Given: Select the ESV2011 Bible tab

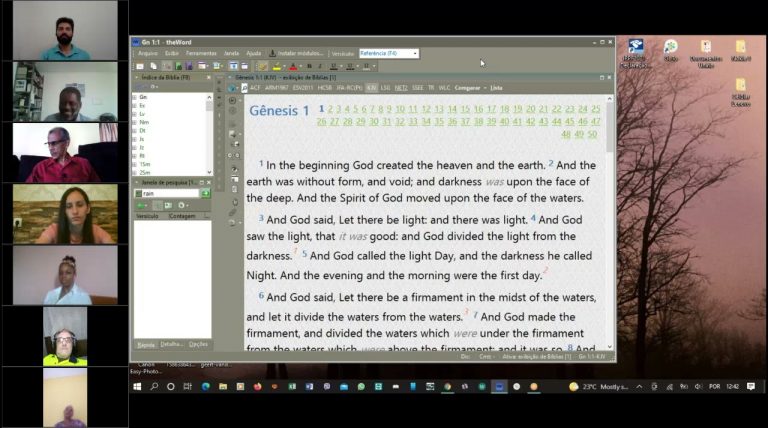Looking at the screenshot, I should click(303, 88).
